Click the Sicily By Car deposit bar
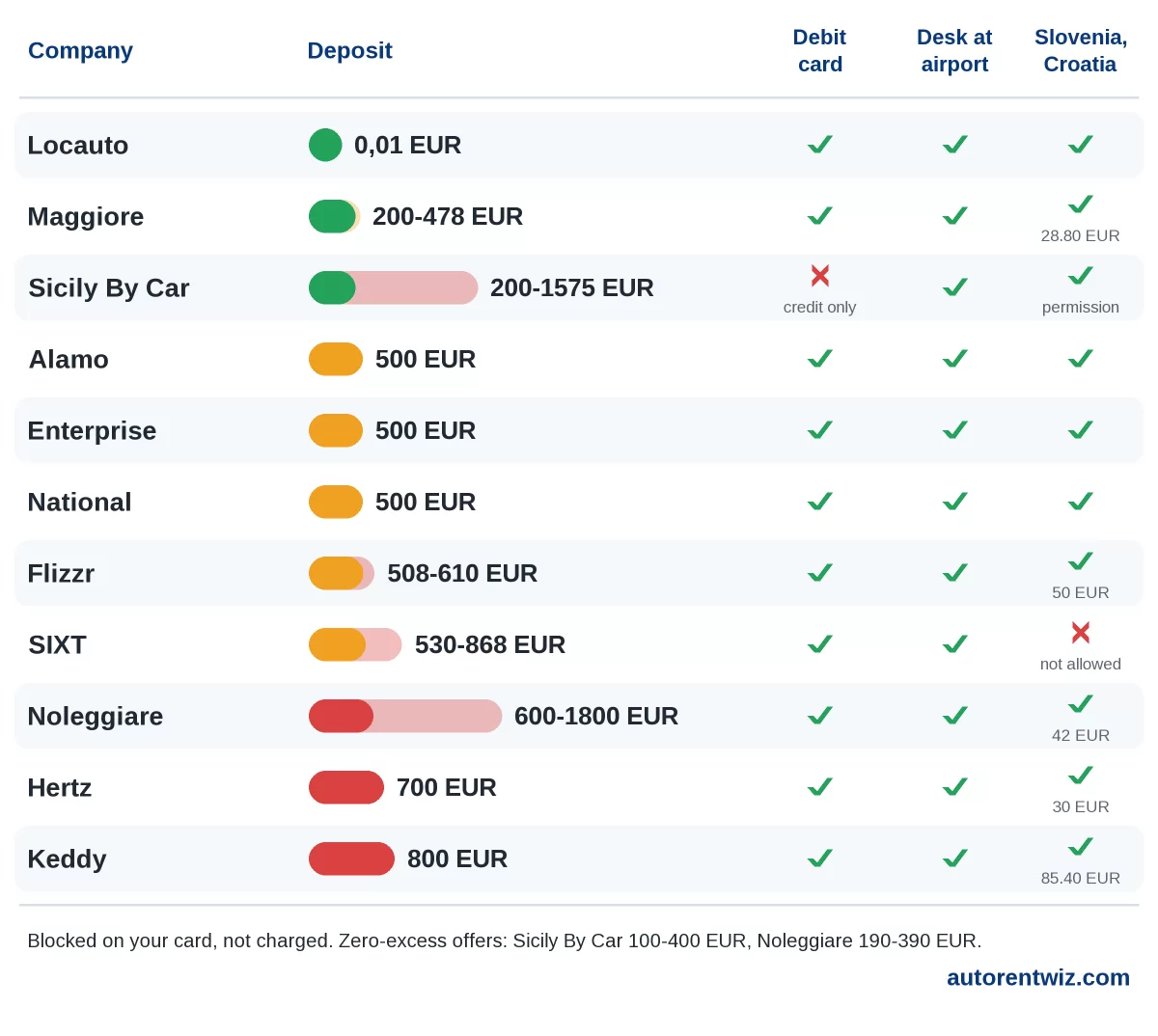 [x=393, y=287]
